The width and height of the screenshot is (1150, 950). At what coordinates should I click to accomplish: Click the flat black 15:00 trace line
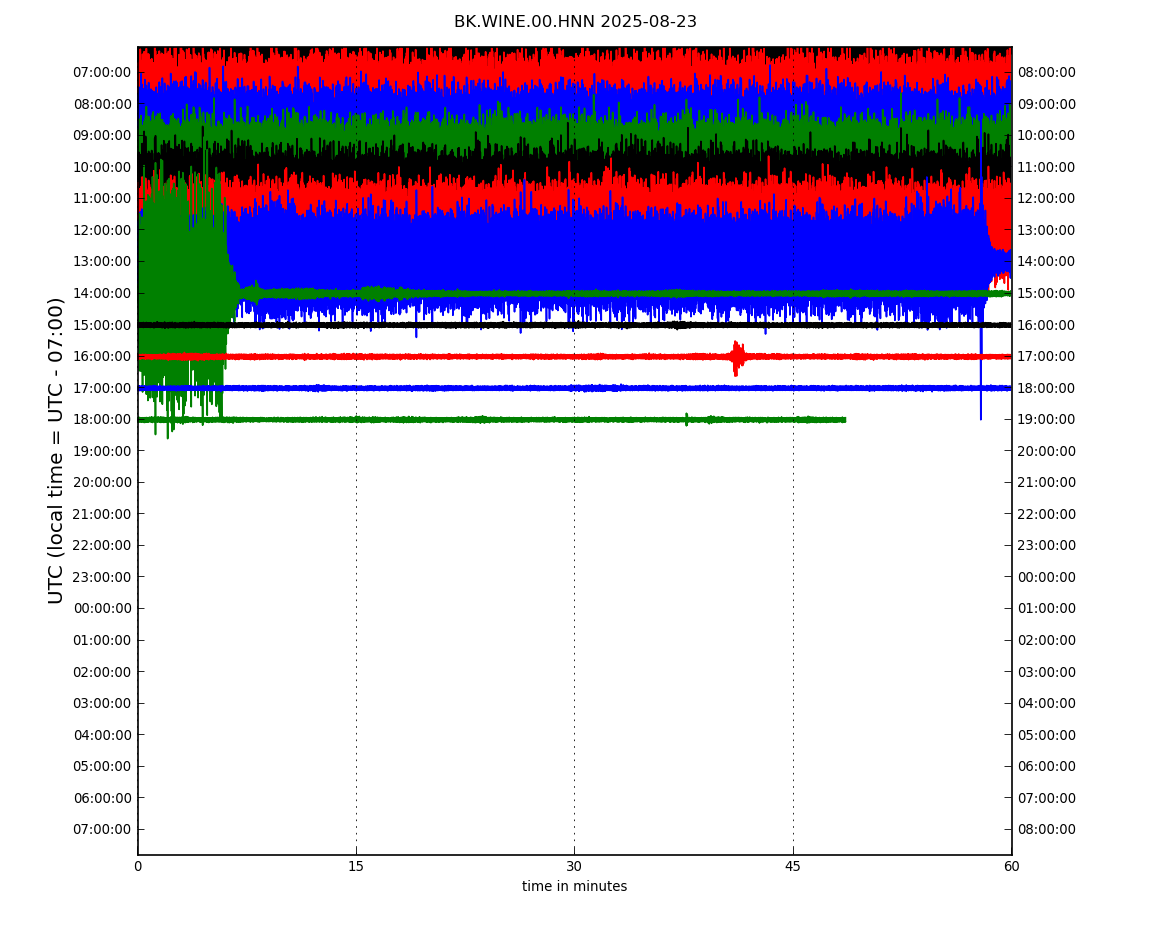point(574,325)
